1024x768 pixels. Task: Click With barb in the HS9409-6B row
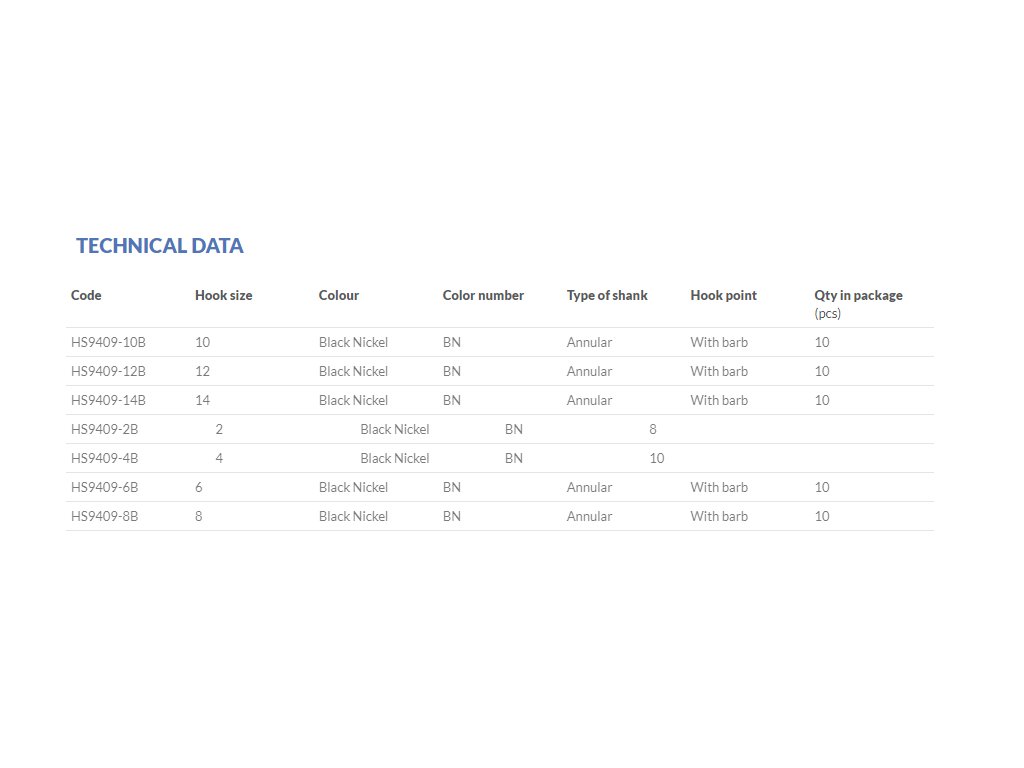719,487
